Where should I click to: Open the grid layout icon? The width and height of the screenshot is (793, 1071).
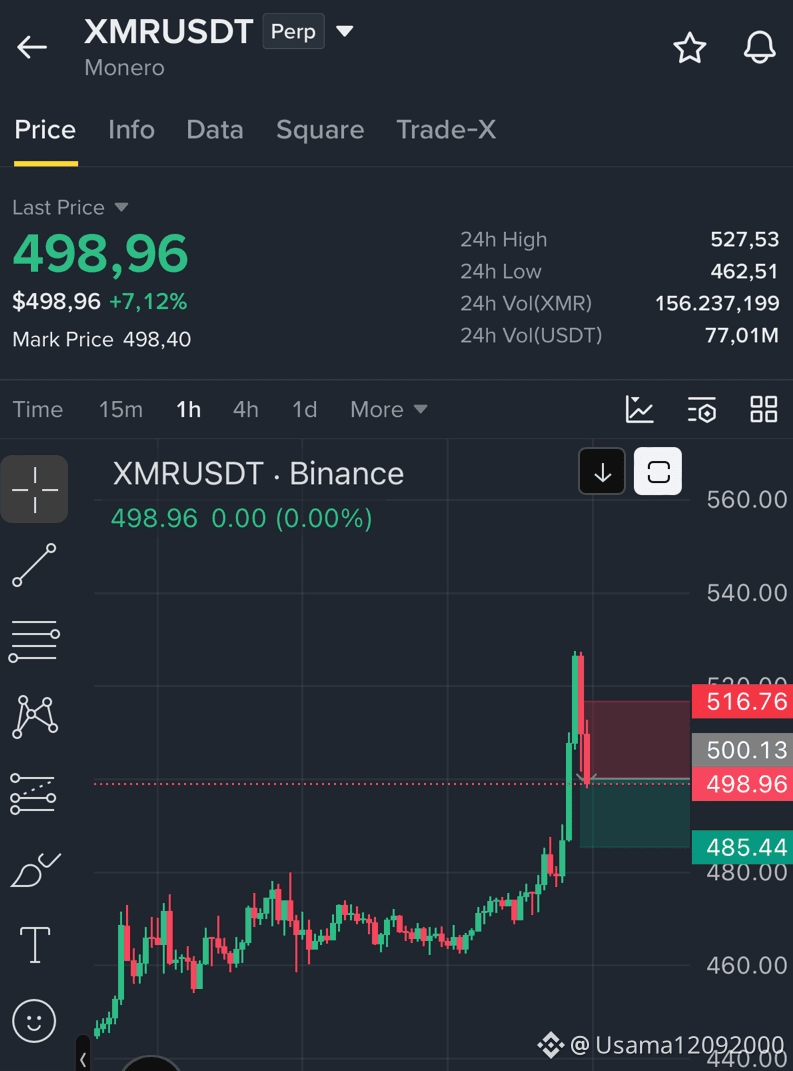(764, 409)
